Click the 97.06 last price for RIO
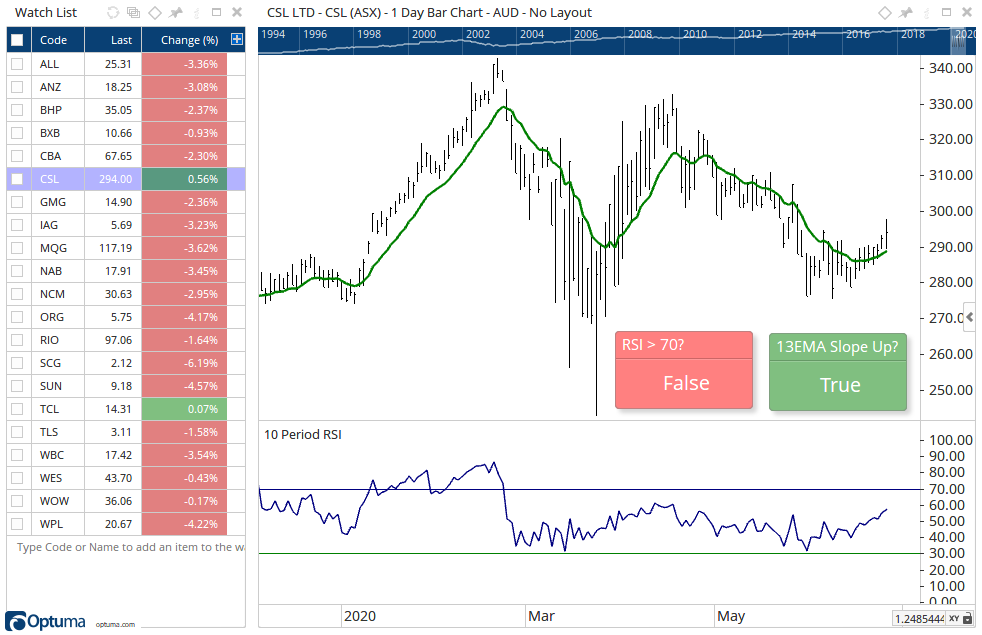982x635 pixels. click(118, 340)
